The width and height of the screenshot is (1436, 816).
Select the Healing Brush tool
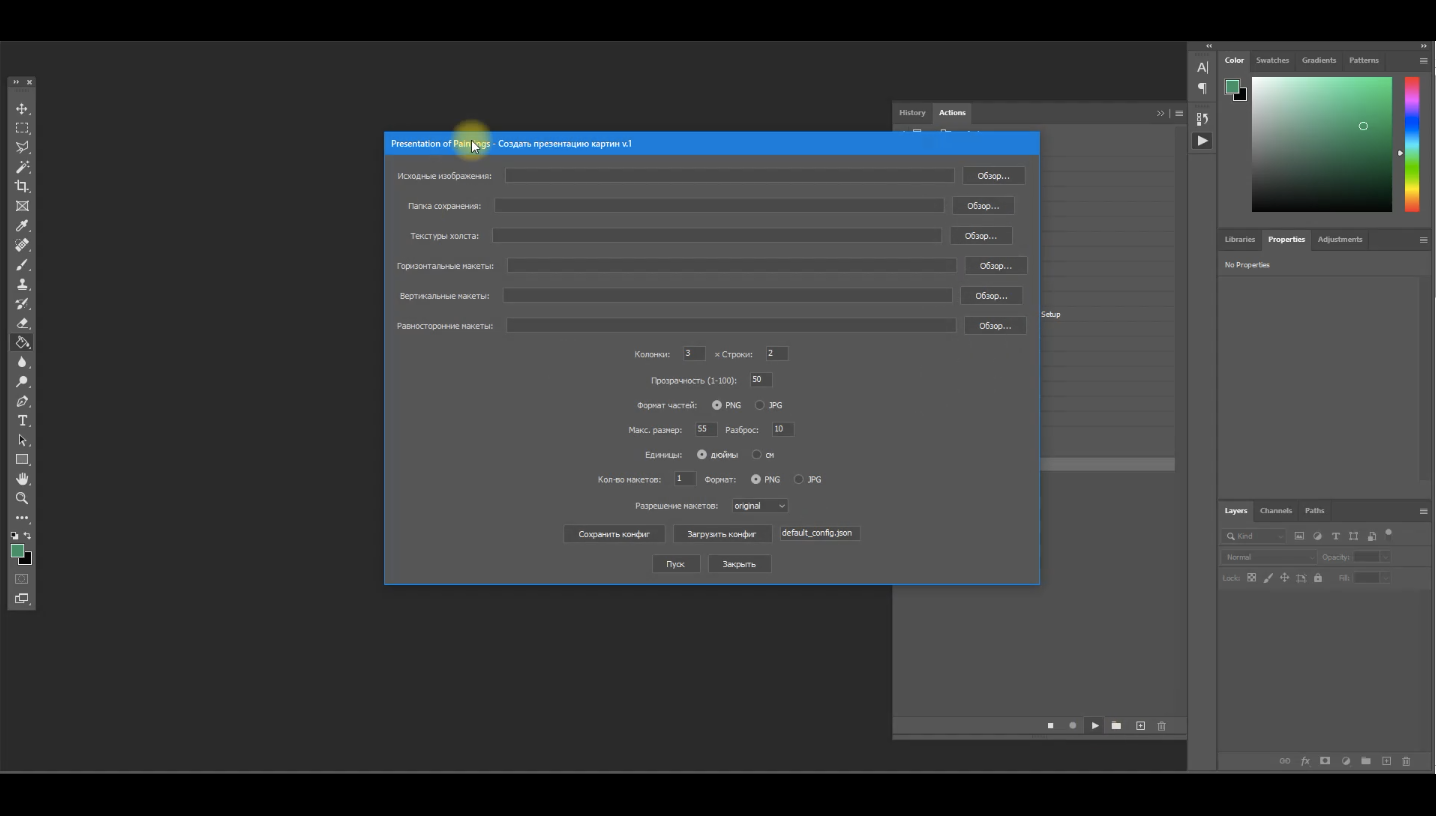click(x=22, y=245)
